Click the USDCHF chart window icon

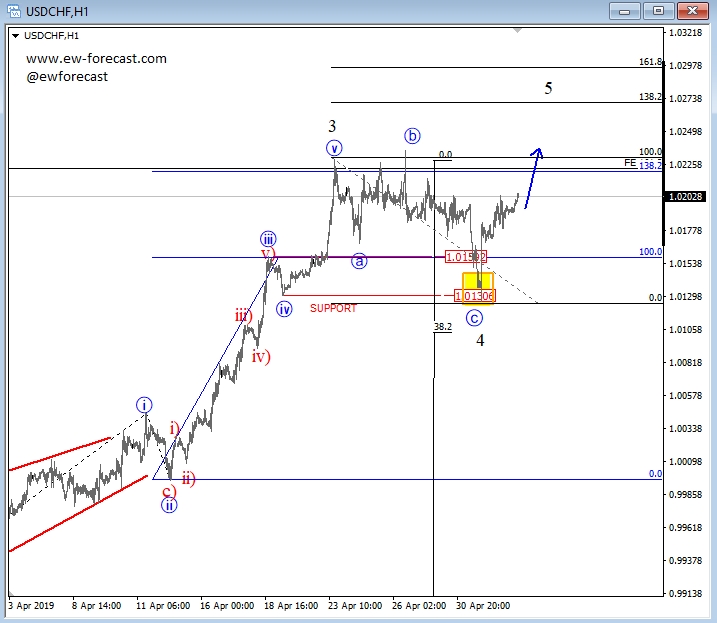coord(14,11)
